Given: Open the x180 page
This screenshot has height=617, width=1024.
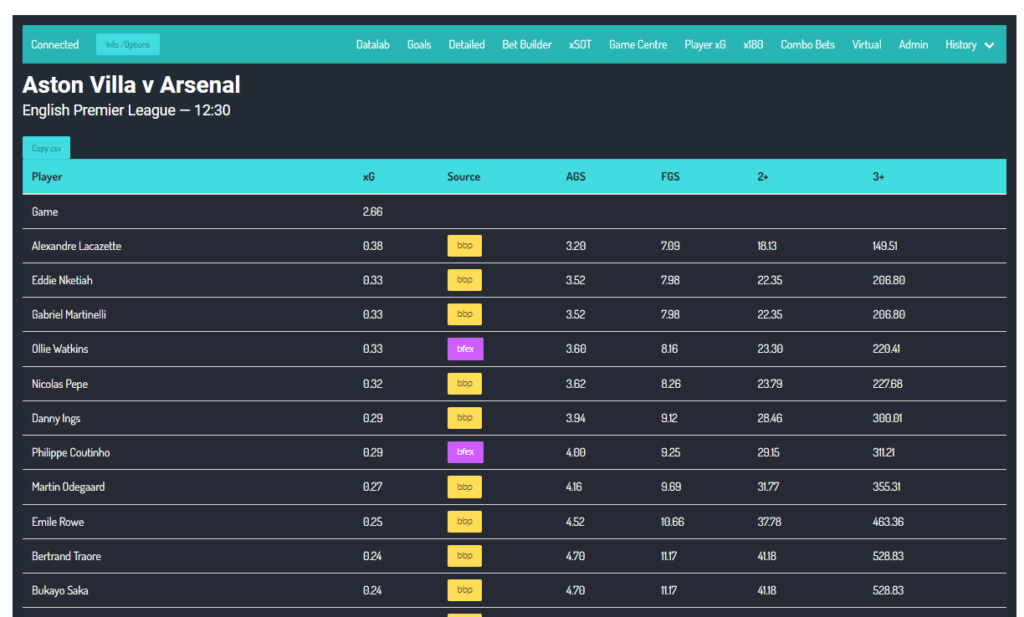Looking at the screenshot, I should pyautogui.click(x=753, y=44).
